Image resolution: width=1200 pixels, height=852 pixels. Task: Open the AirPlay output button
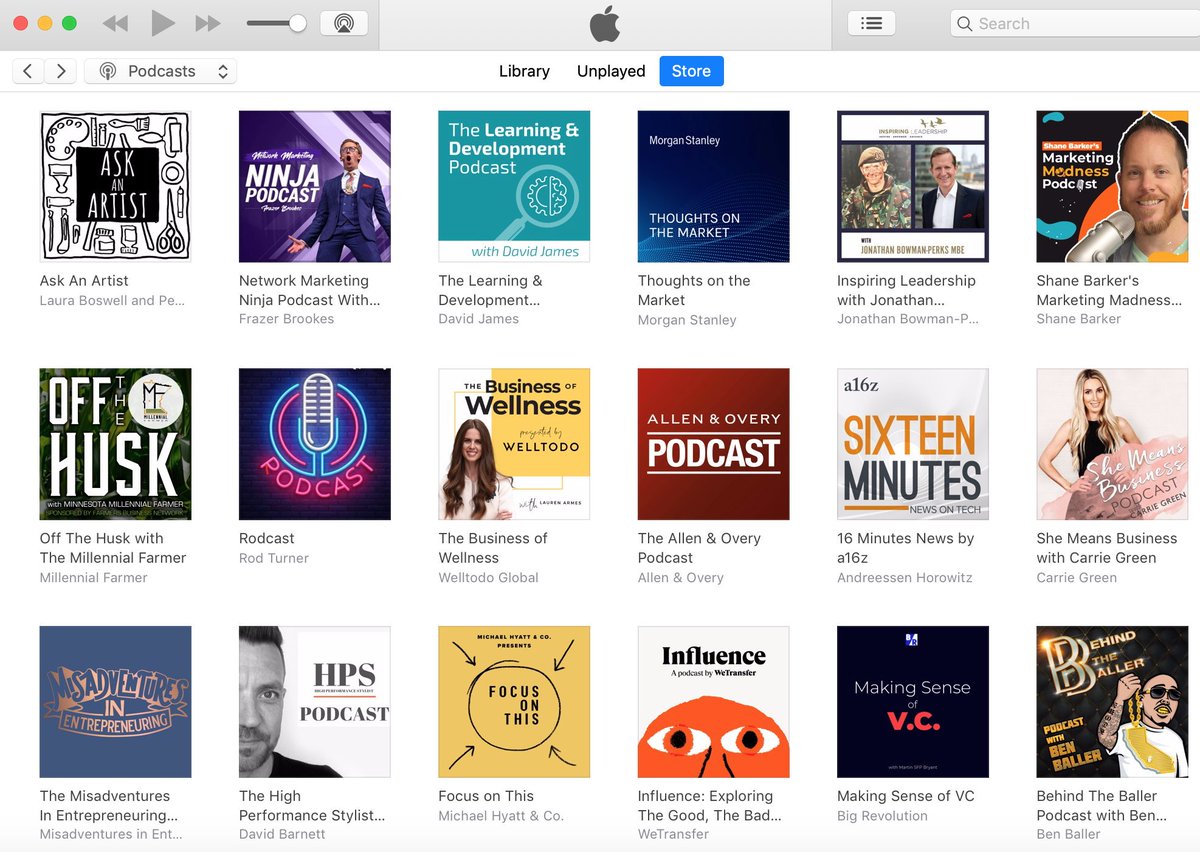pos(344,23)
